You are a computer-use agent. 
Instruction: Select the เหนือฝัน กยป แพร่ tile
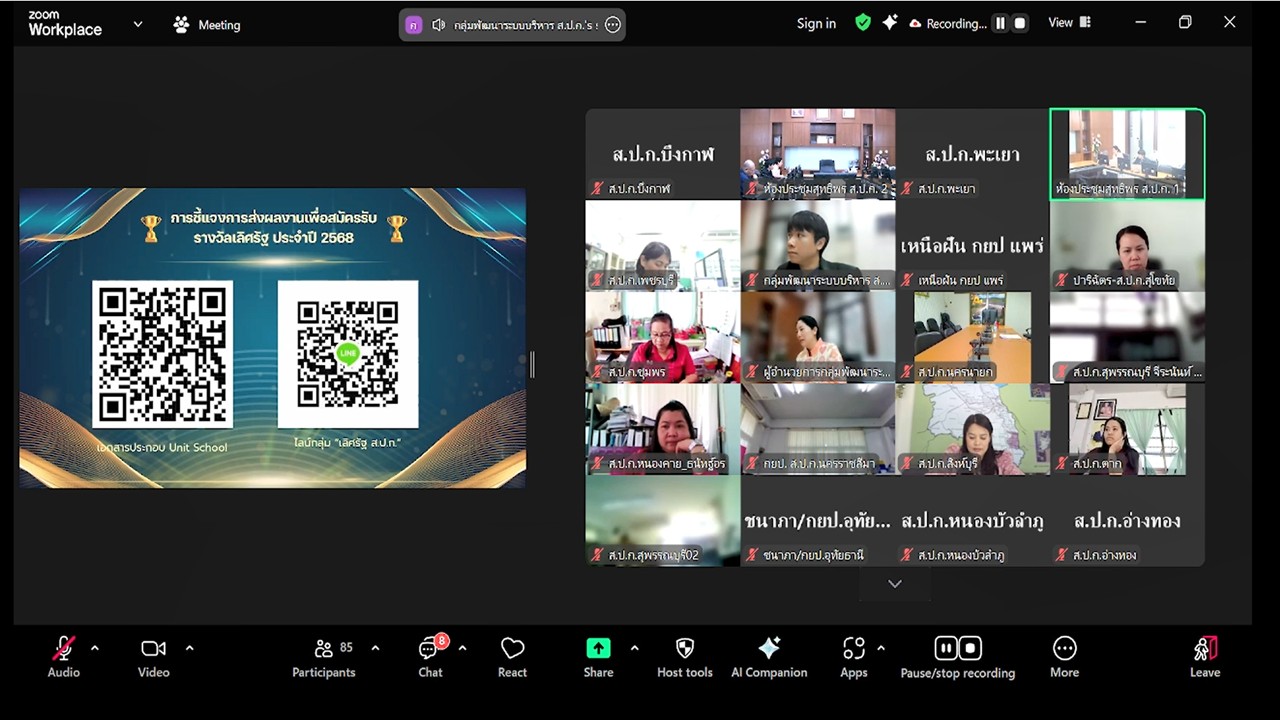972,246
